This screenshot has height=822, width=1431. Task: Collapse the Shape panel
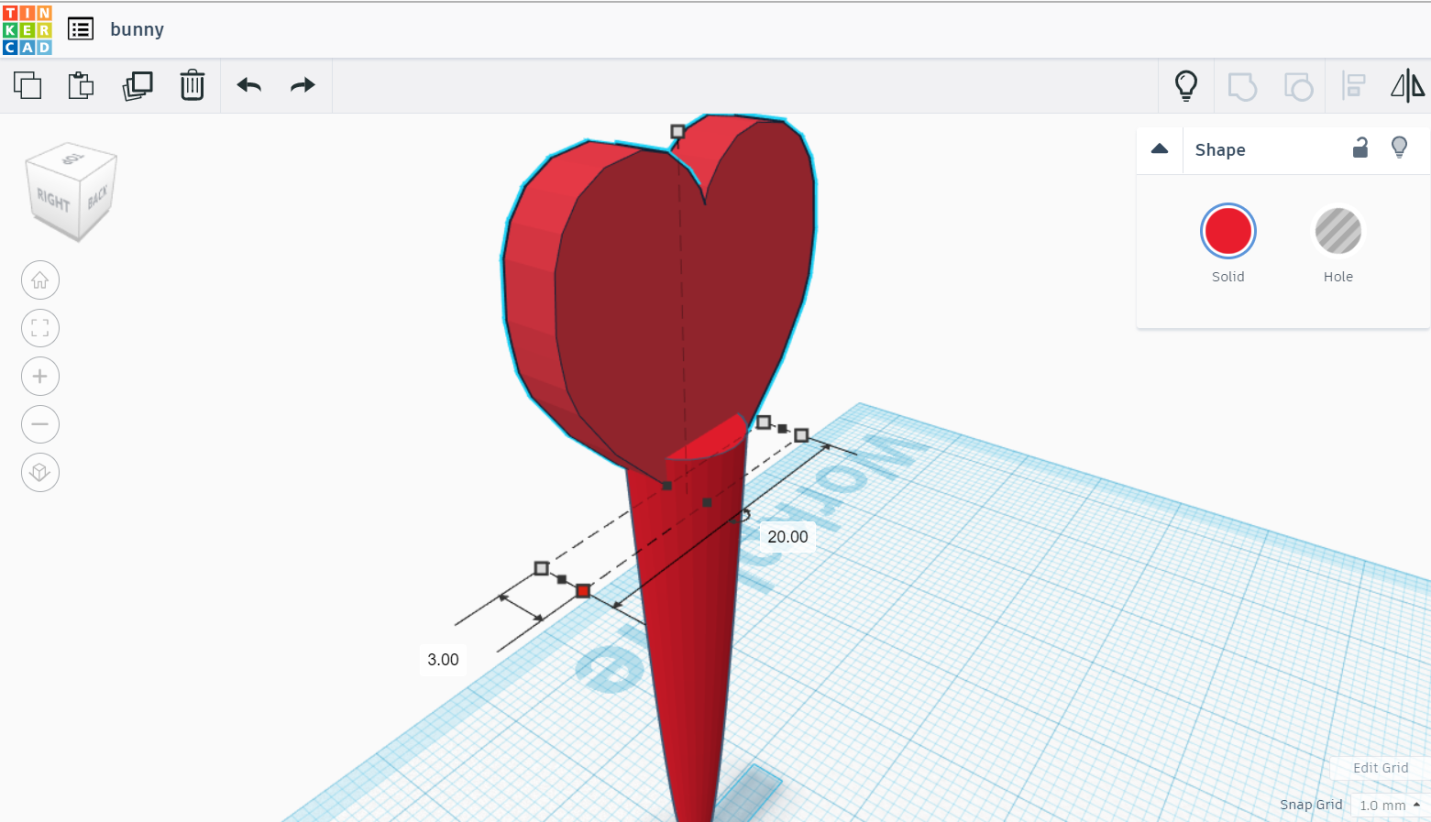(1160, 149)
